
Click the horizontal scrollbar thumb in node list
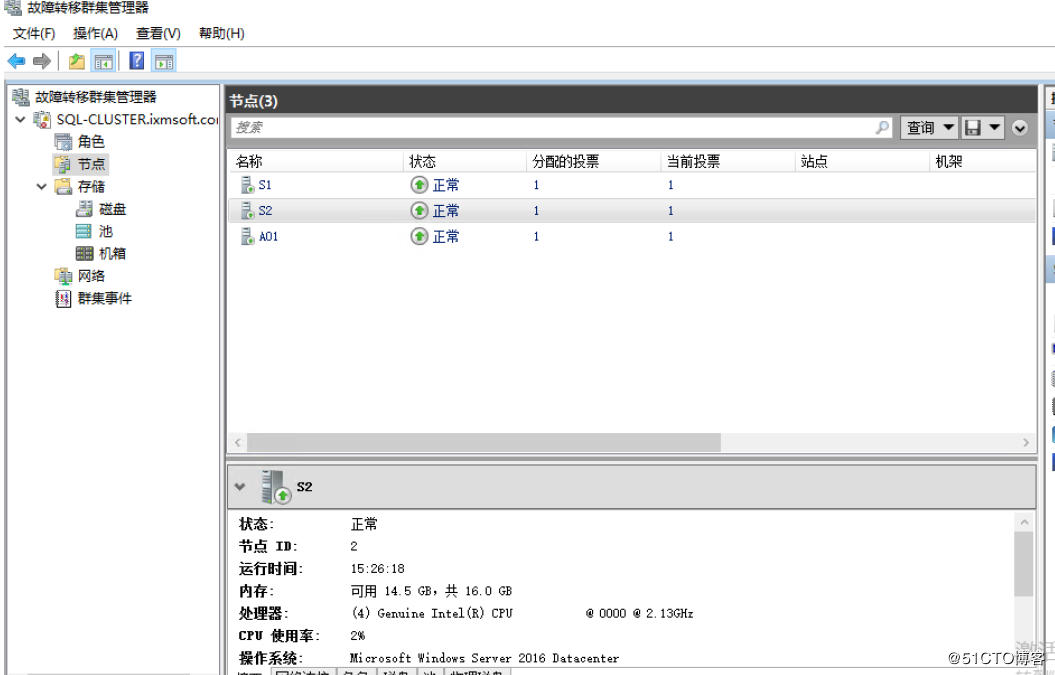[484, 442]
